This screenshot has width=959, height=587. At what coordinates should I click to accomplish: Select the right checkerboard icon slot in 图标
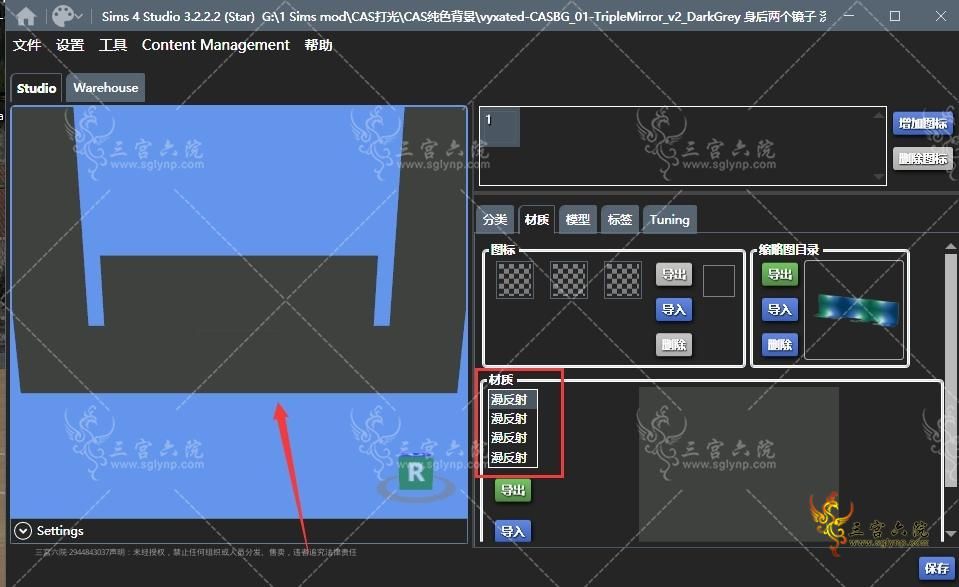coord(623,280)
